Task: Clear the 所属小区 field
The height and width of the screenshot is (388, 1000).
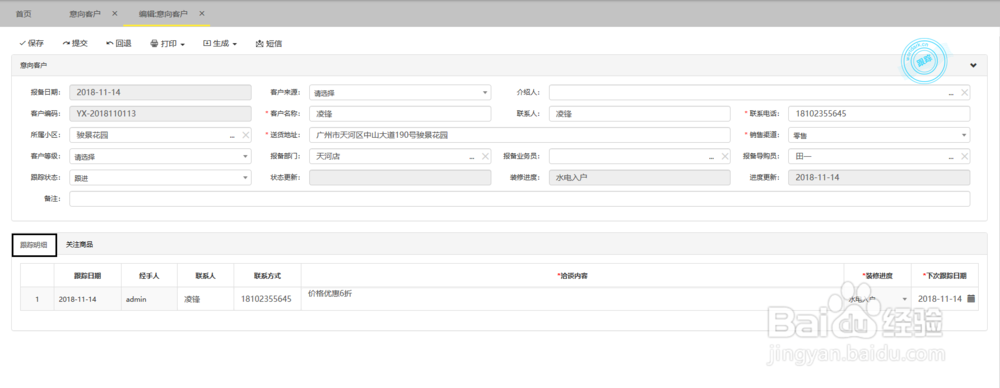Action: click(246, 135)
